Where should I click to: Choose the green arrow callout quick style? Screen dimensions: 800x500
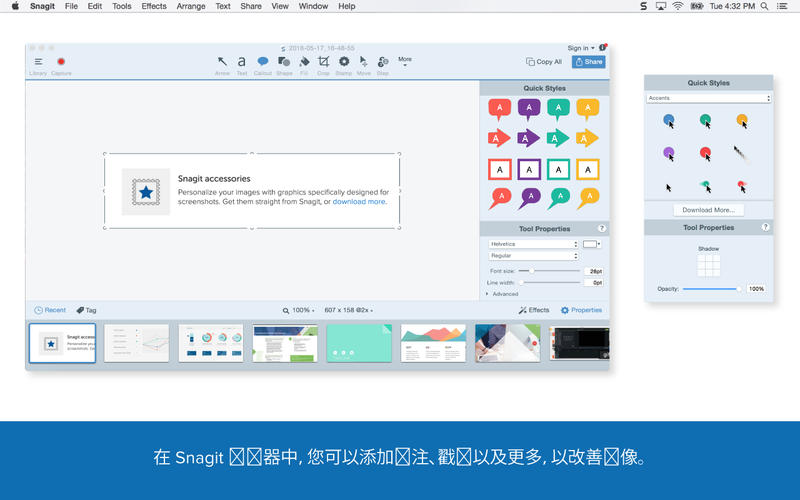point(558,138)
